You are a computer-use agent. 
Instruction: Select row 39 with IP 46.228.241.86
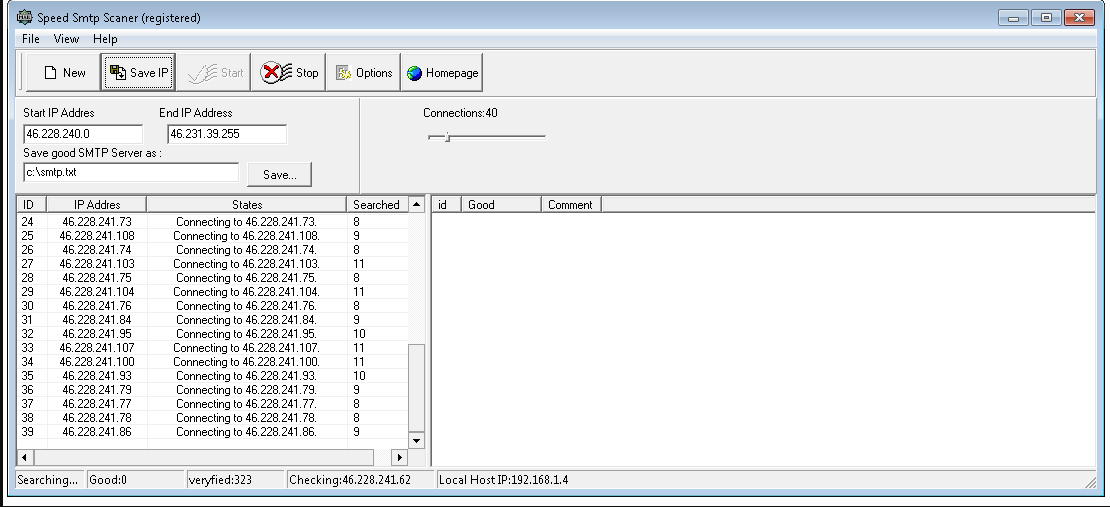pyautogui.click(x=213, y=432)
